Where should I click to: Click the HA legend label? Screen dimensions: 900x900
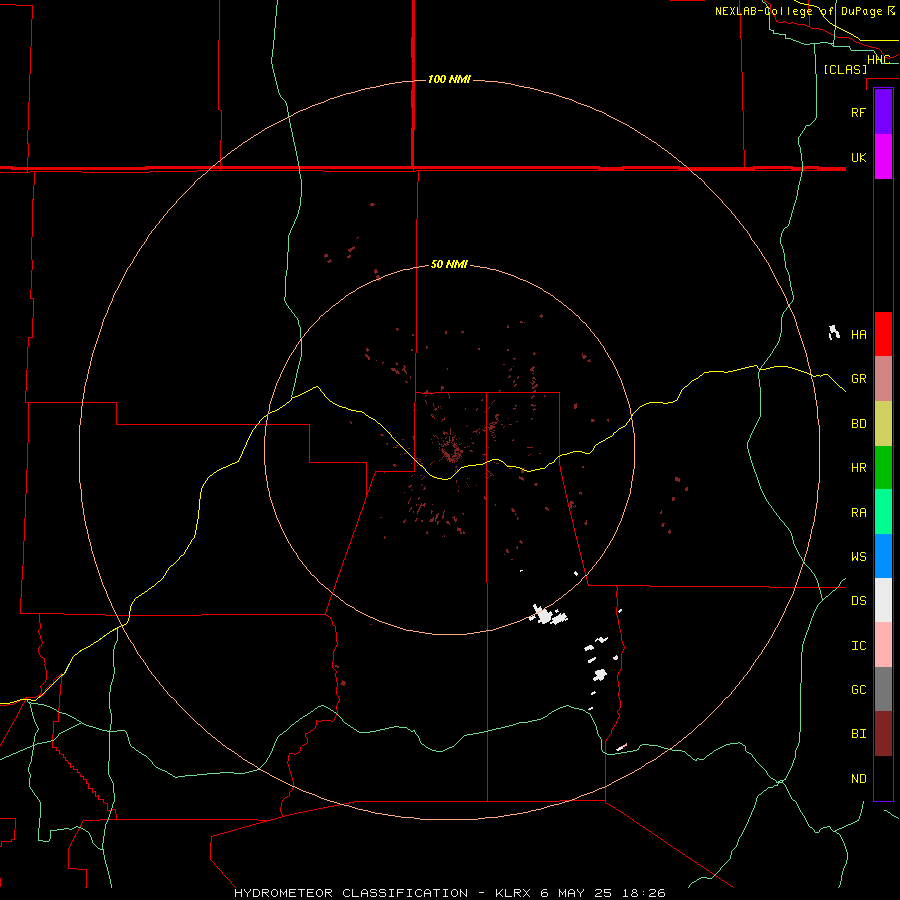(858, 335)
